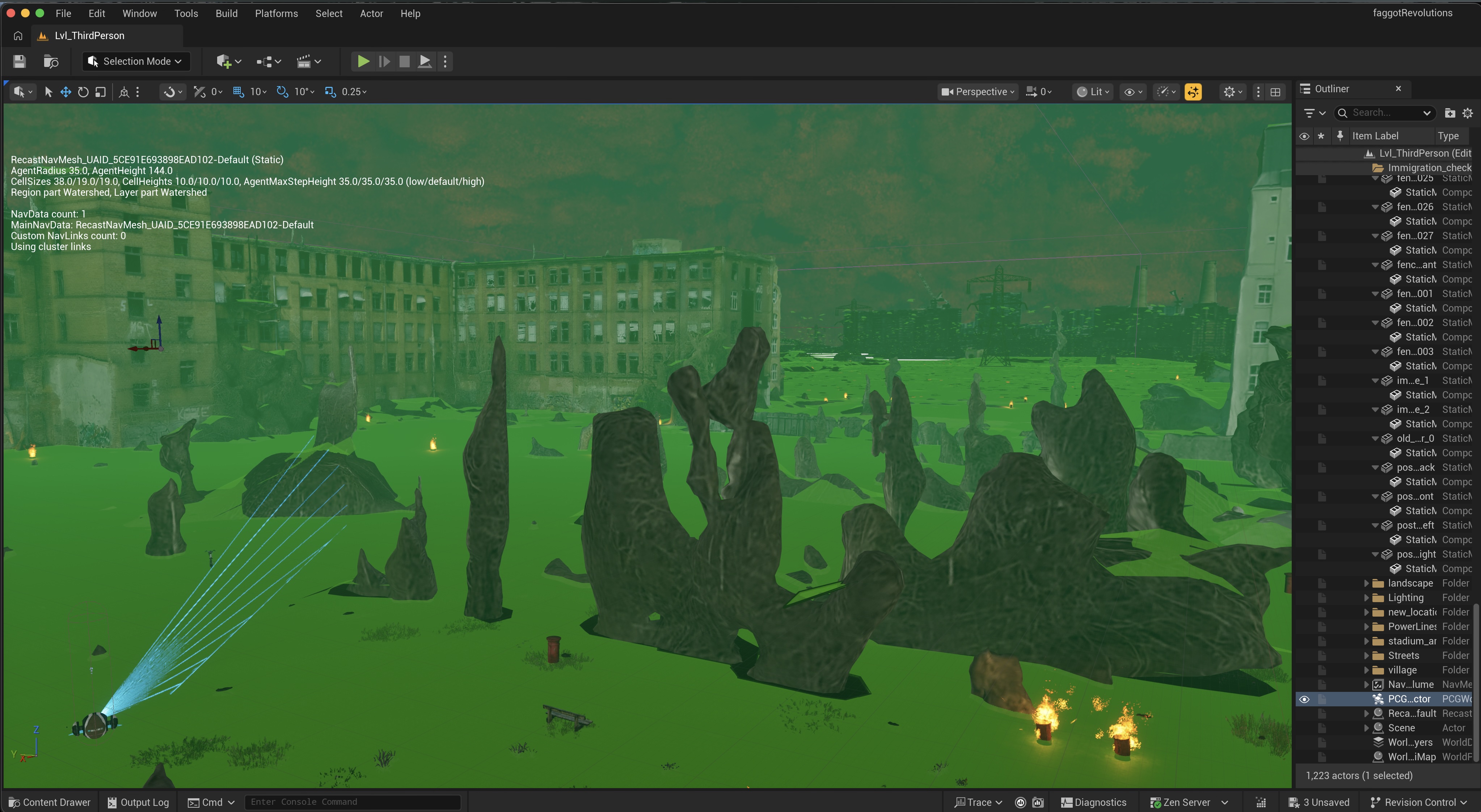This screenshot has width=1481, height=812.
Task: Click the yellow highlighted viewport toolbar icon
Action: point(1193,92)
